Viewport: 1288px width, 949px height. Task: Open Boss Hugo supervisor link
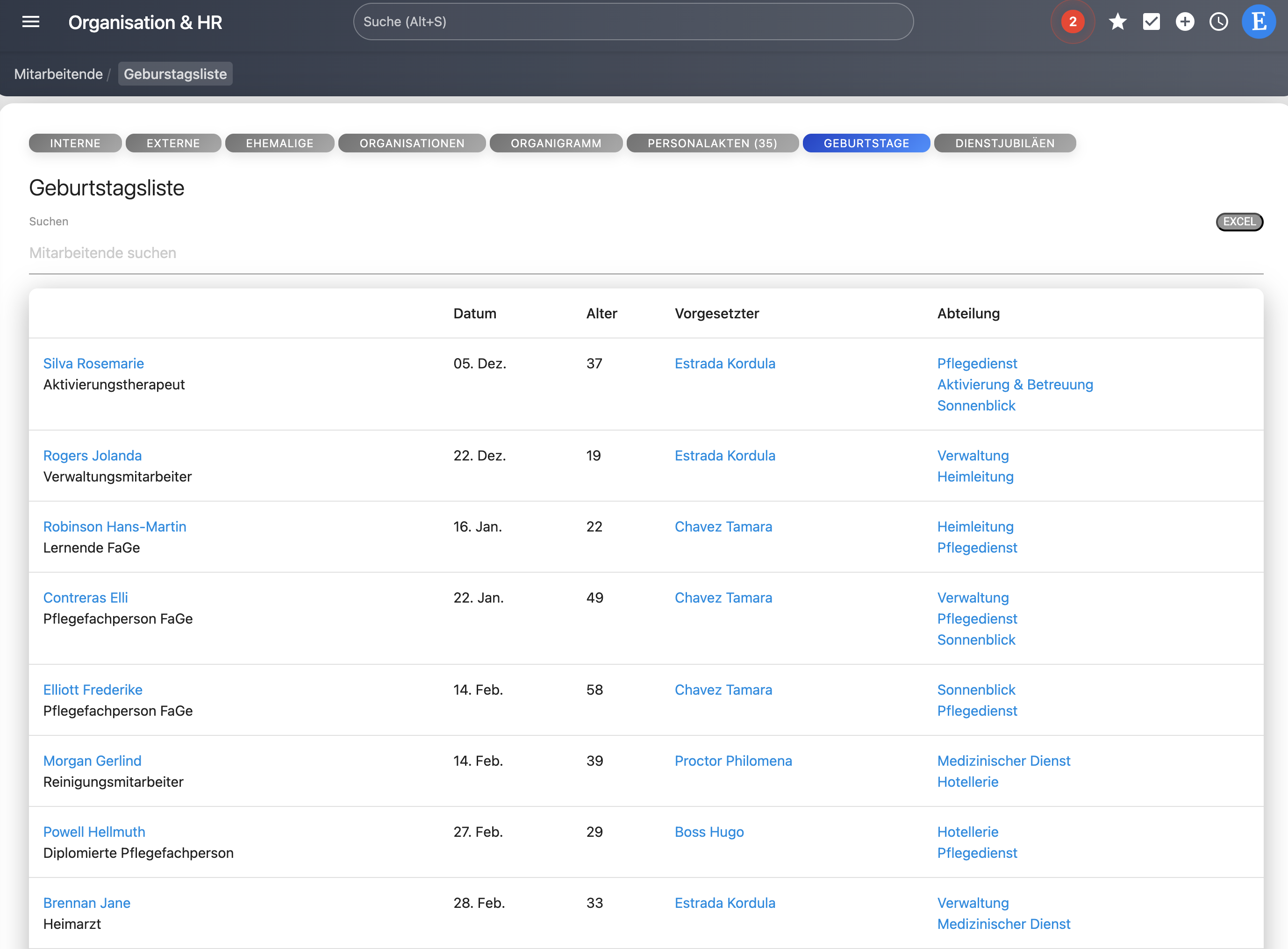[x=708, y=832]
